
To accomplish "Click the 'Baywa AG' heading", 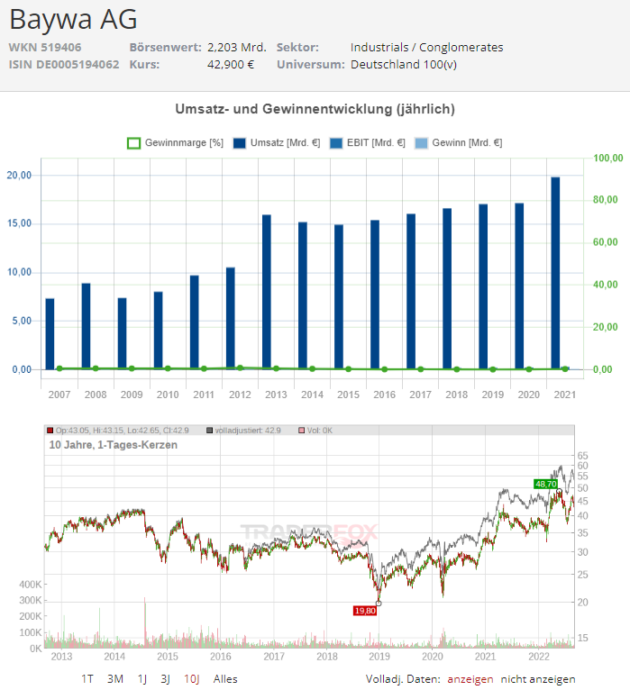I will (74, 20).
